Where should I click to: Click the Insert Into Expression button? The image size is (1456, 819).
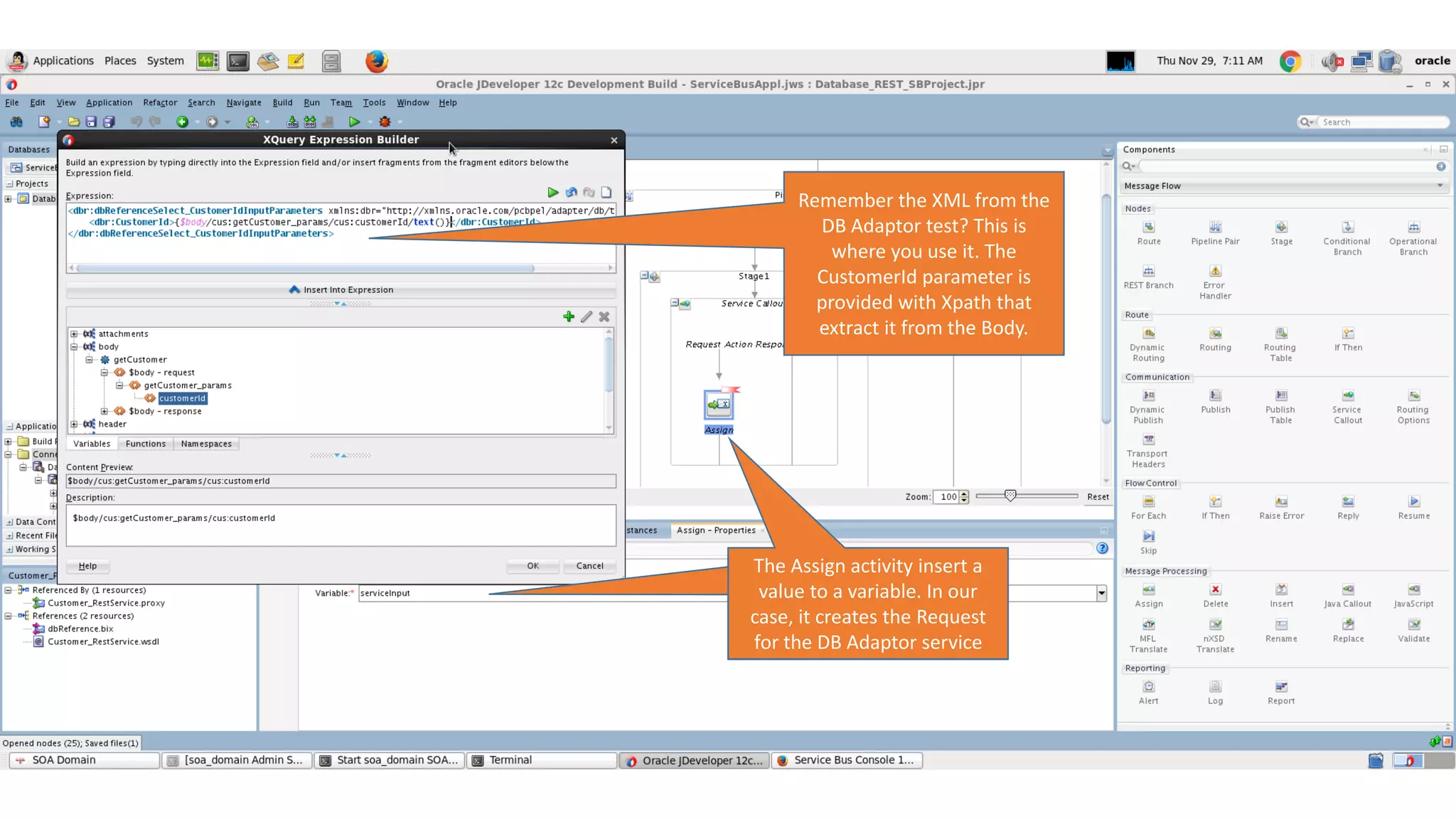click(341, 290)
